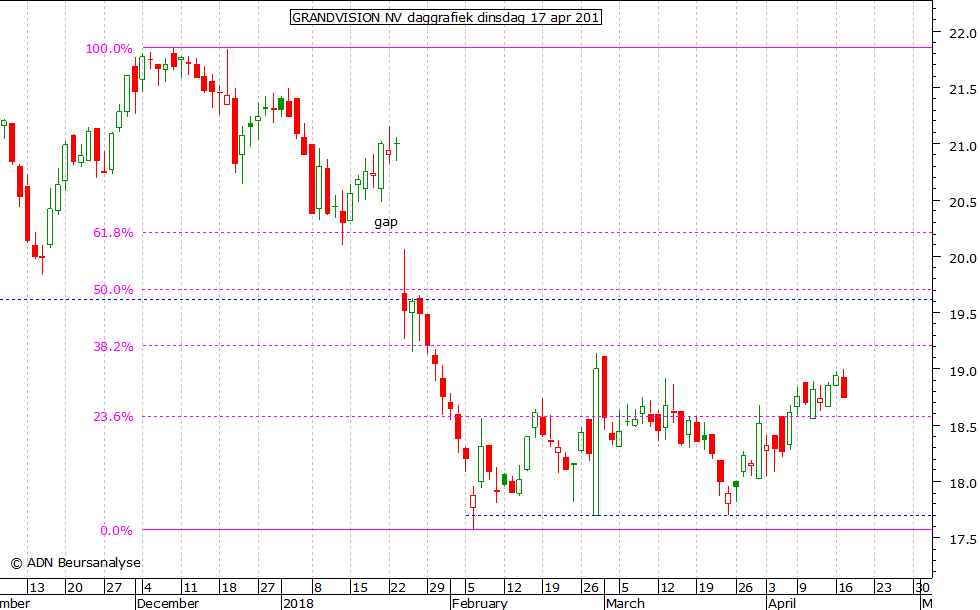Click the 18.5 price axis value

(962, 428)
